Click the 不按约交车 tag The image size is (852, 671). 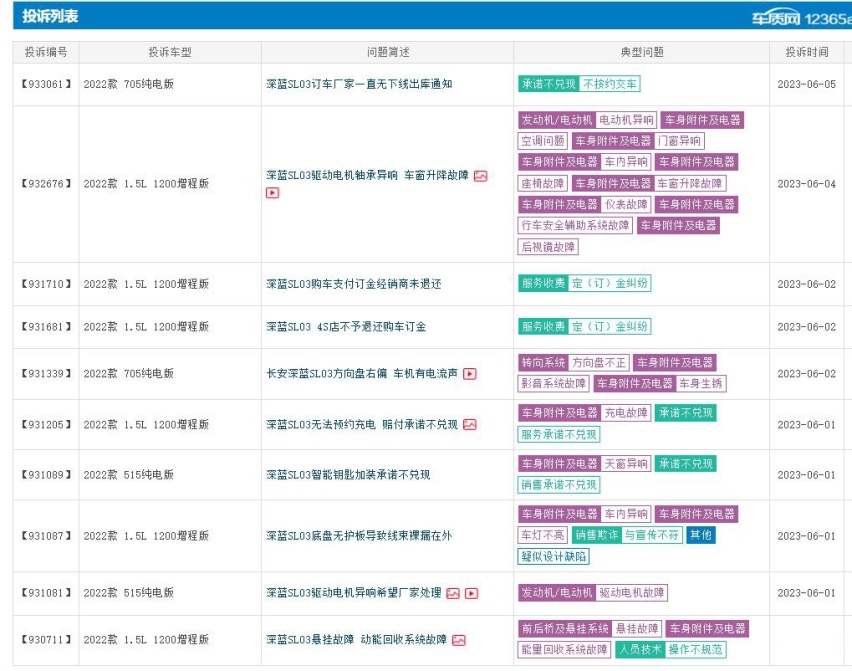[x=610, y=84]
